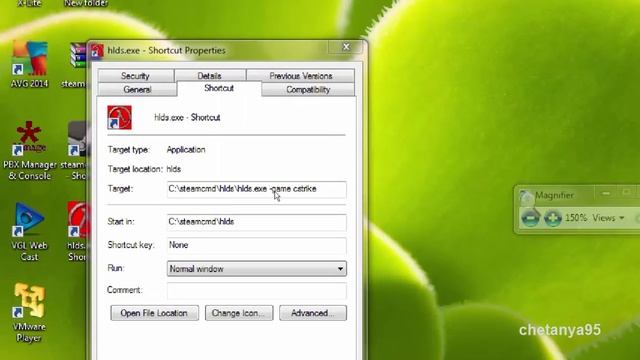Click the hlds.exe shortcut icon in dialog
640x360 pixels.
(119, 118)
